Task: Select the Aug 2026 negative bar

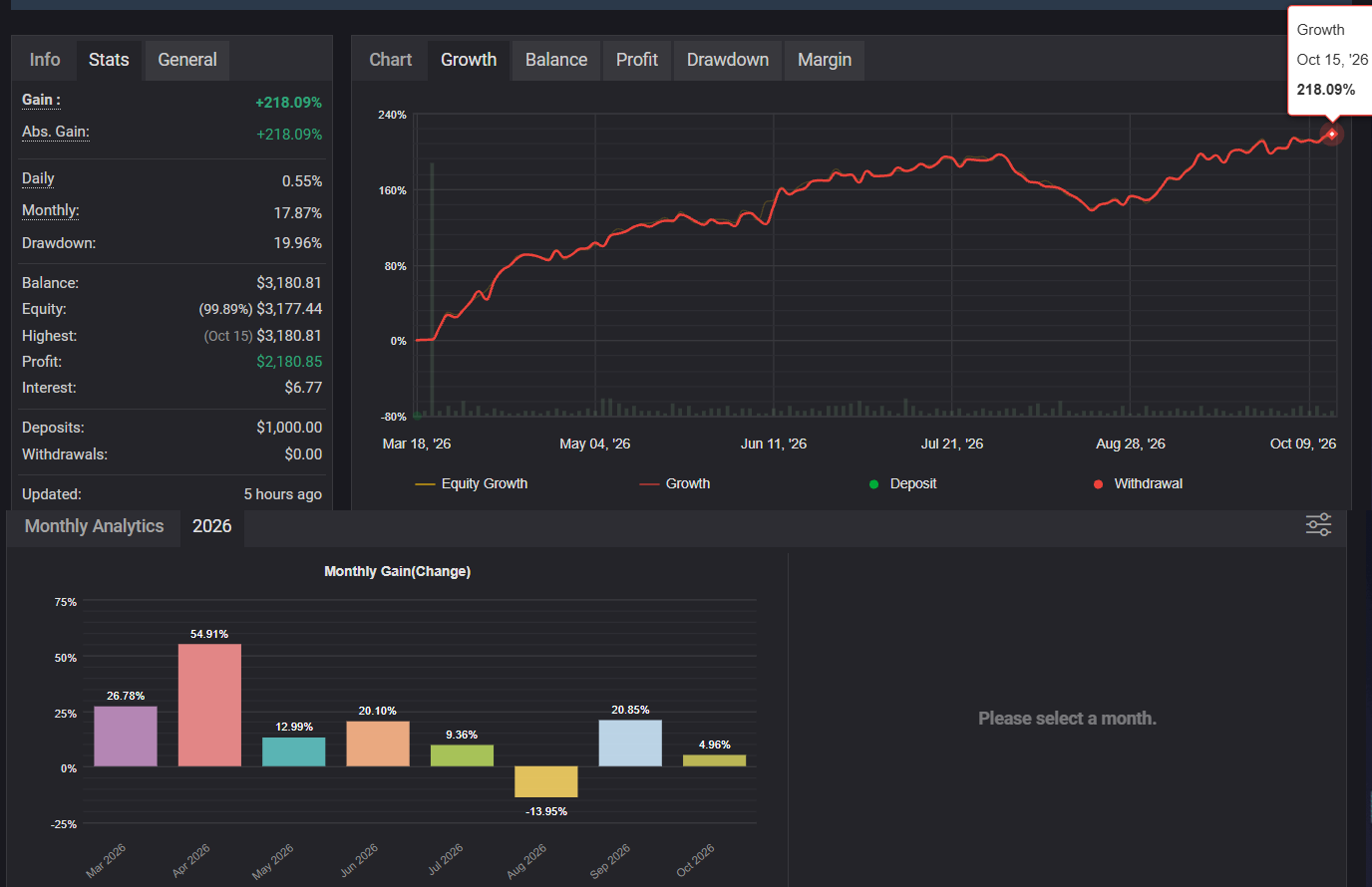Action: (x=546, y=782)
